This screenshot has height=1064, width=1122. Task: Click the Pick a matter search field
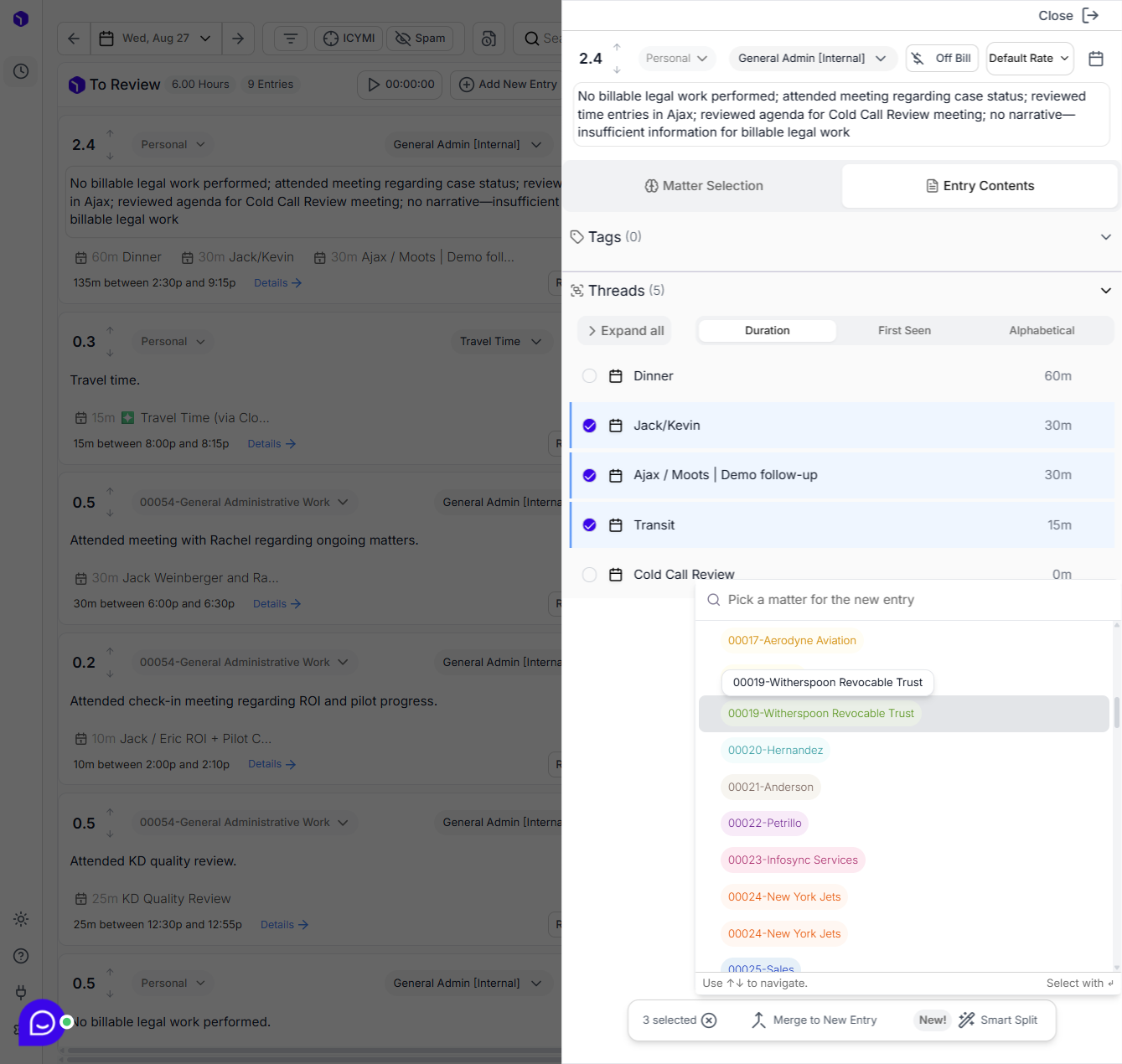tap(908, 600)
